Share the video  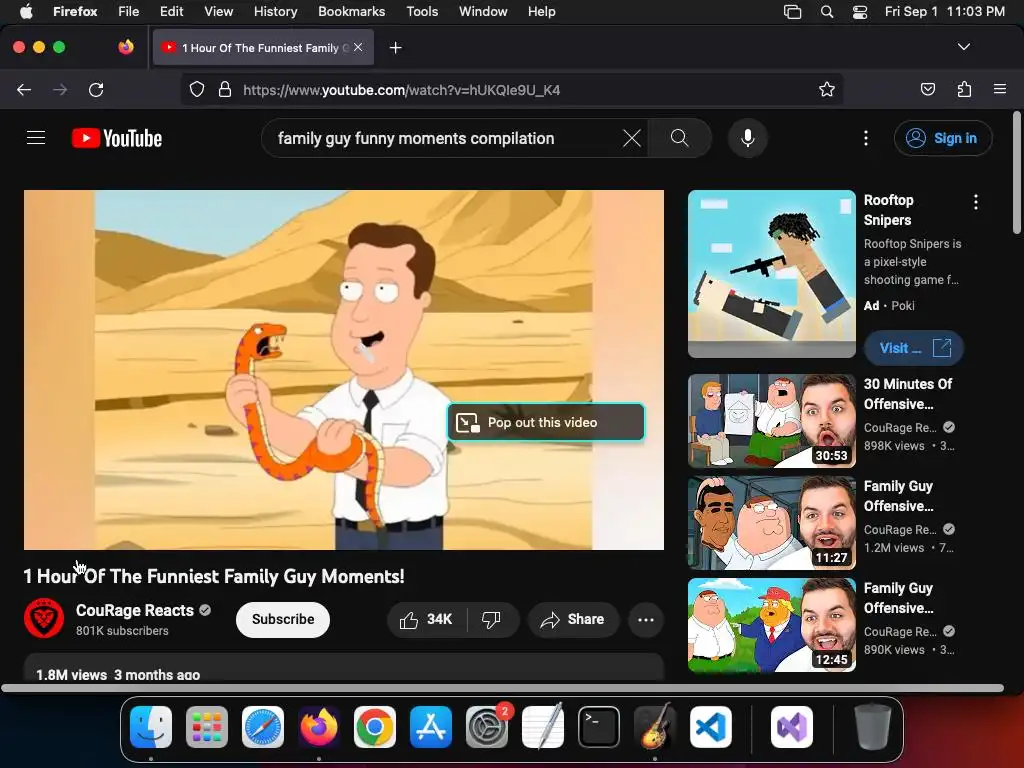(573, 619)
